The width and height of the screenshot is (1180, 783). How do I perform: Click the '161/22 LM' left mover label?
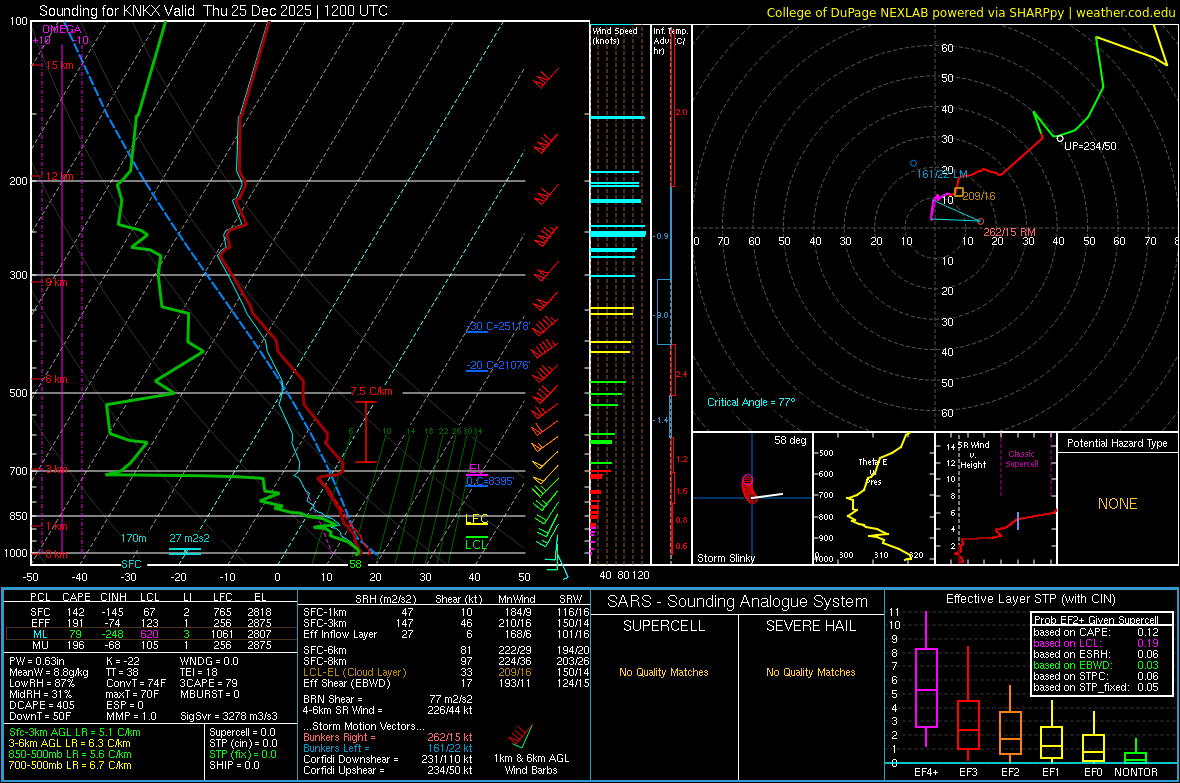[941, 174]
